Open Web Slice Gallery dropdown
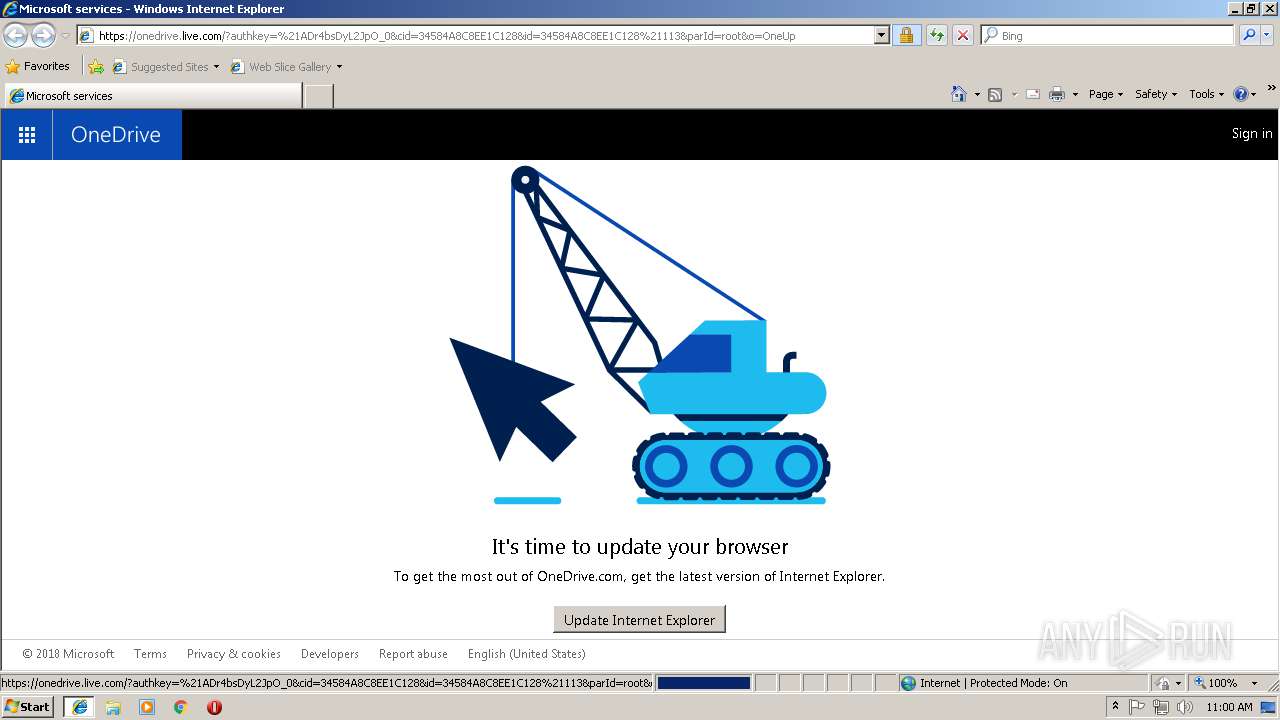 (286, 67)
